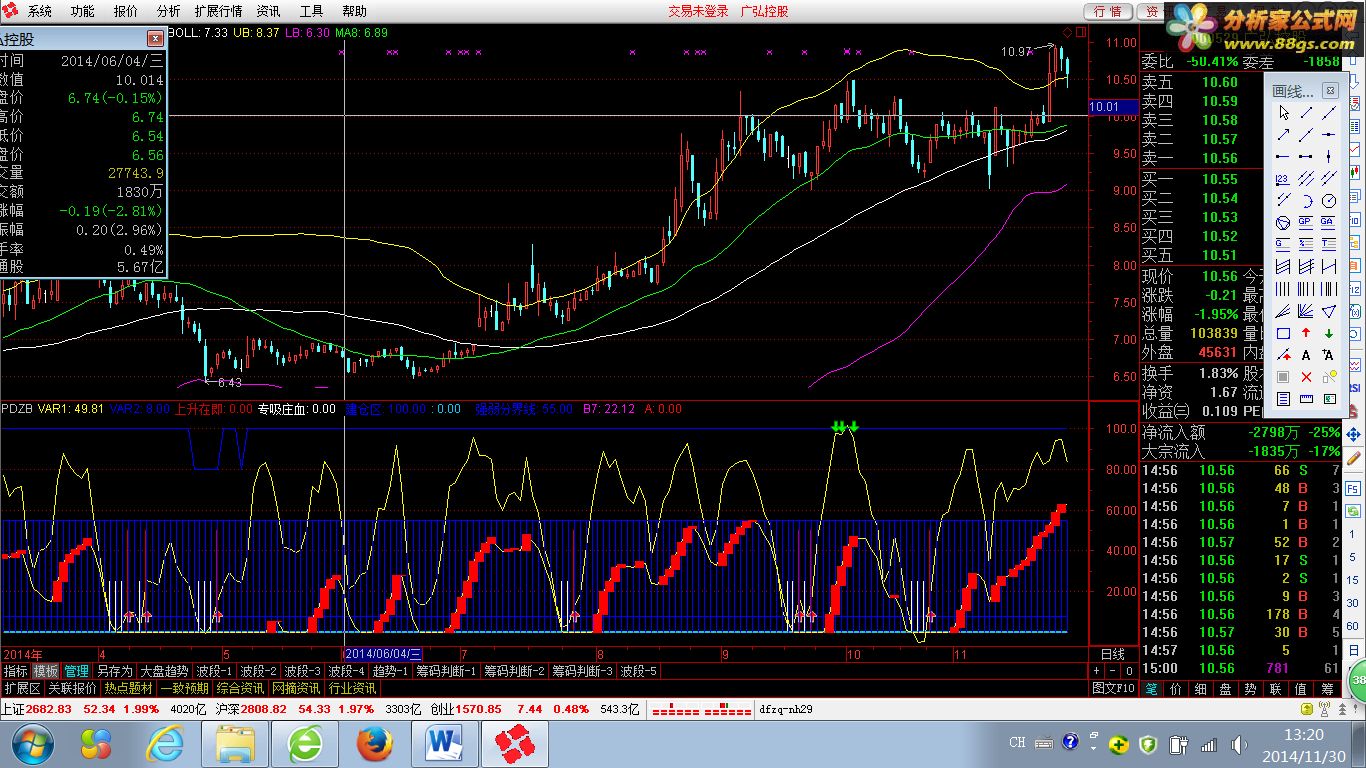This screenshot has width=1366, height=768.
Task: Select the 筹码判断-2 indicator tab
Action: 514,671
